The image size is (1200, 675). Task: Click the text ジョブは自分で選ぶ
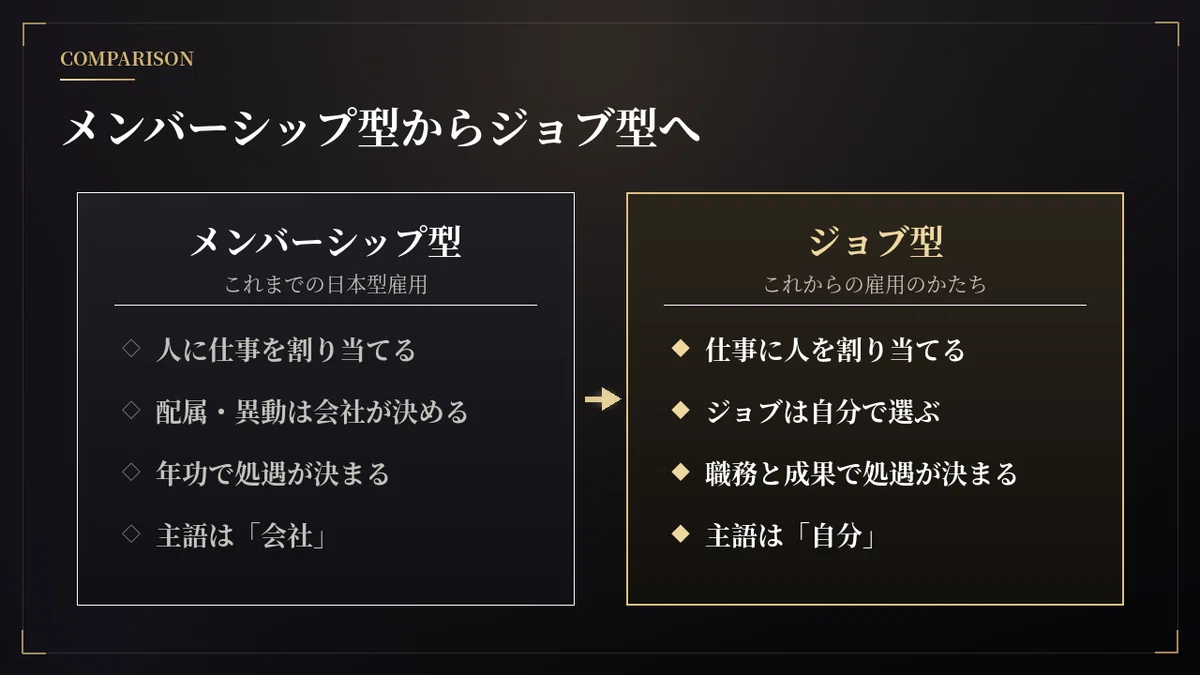point(823,411)
